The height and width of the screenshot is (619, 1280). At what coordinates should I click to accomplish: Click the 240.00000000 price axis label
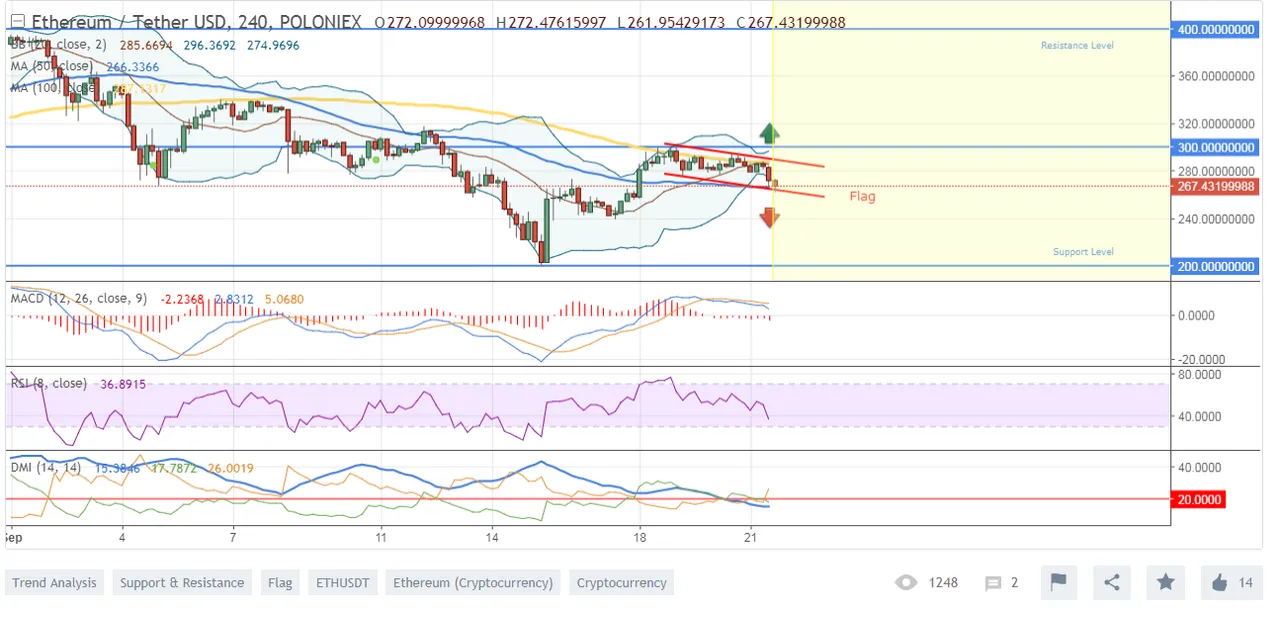pos(1216,218)
